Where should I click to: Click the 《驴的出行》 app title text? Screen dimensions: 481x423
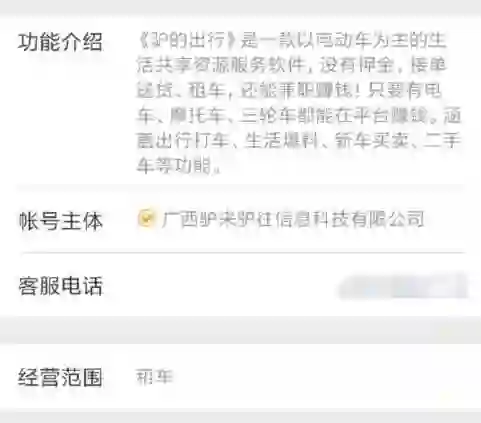tap(188, 40)
